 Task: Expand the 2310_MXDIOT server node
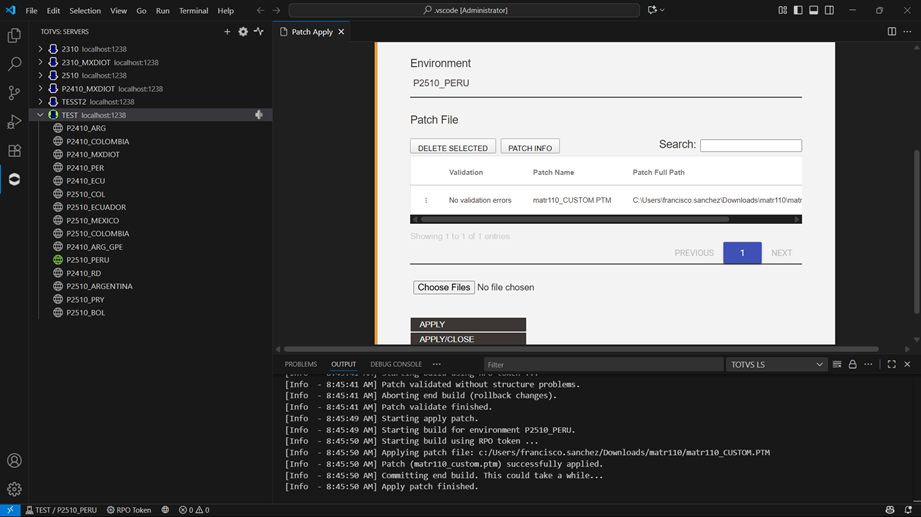[x=41, y=62]
